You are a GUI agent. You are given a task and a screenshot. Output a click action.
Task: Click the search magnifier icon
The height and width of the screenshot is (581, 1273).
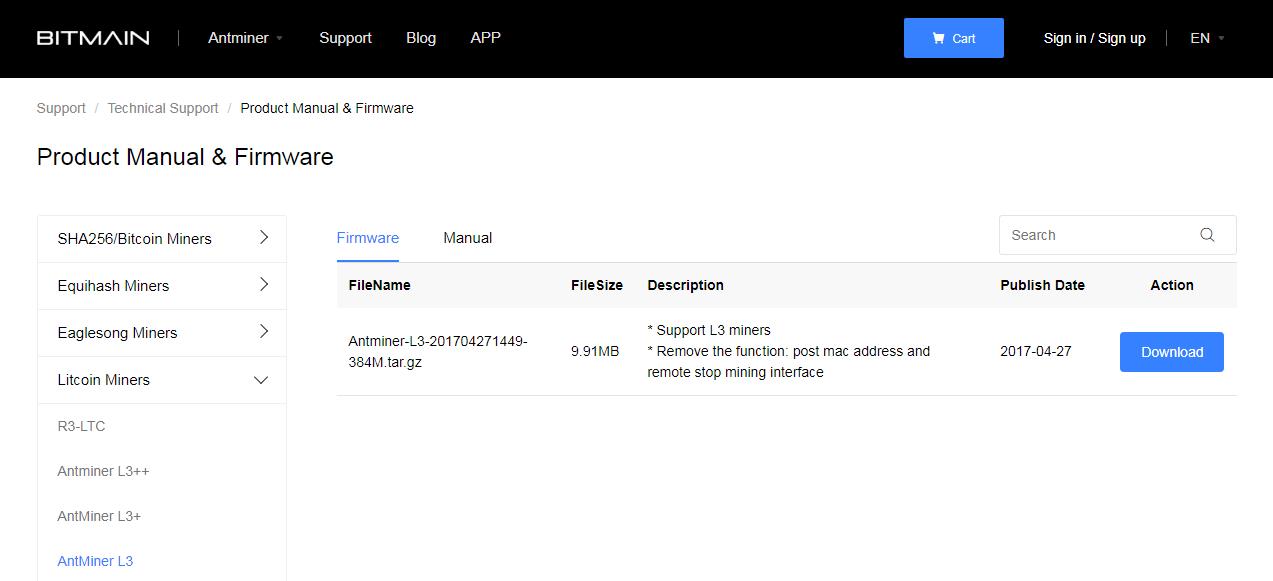(x=1207, y=235)
